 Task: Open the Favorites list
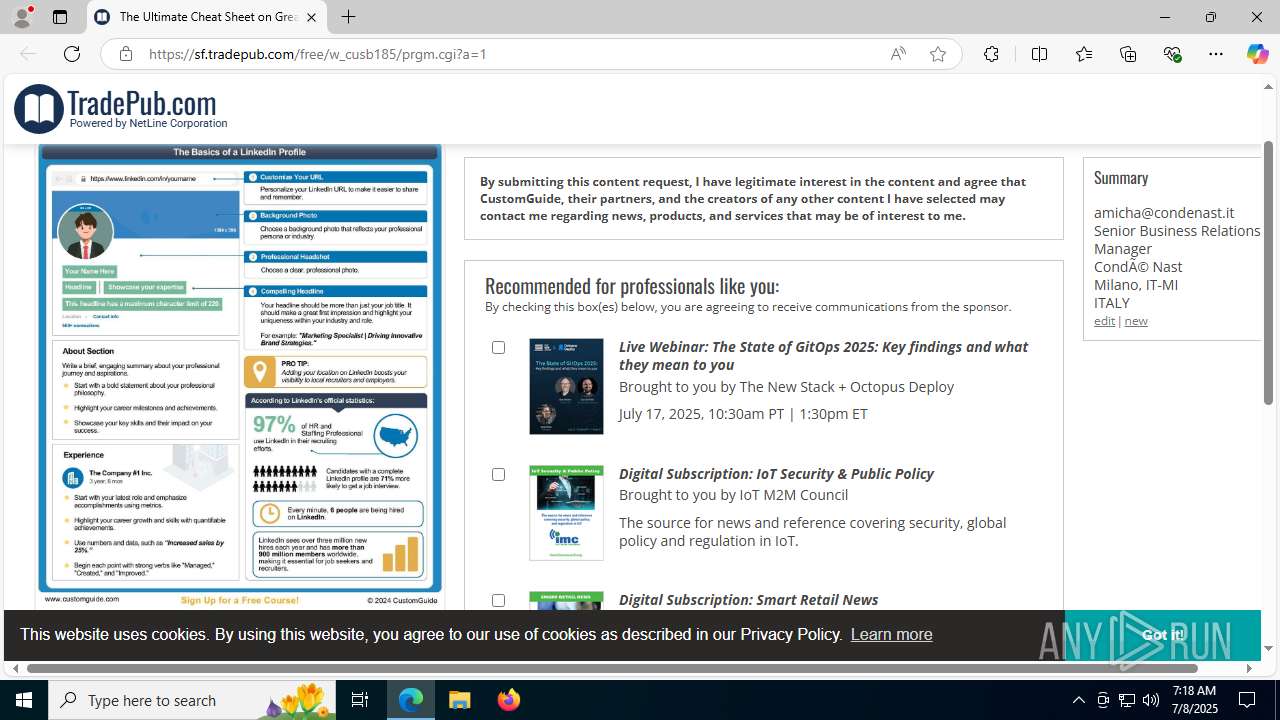point(1084,54)
